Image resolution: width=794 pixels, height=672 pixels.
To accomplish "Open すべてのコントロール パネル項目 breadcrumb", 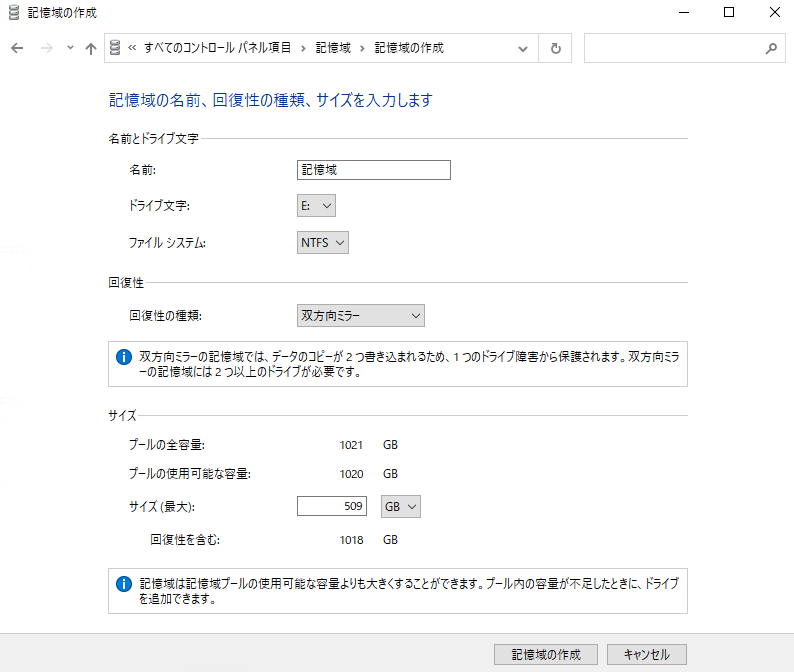I will coord(217,48).
